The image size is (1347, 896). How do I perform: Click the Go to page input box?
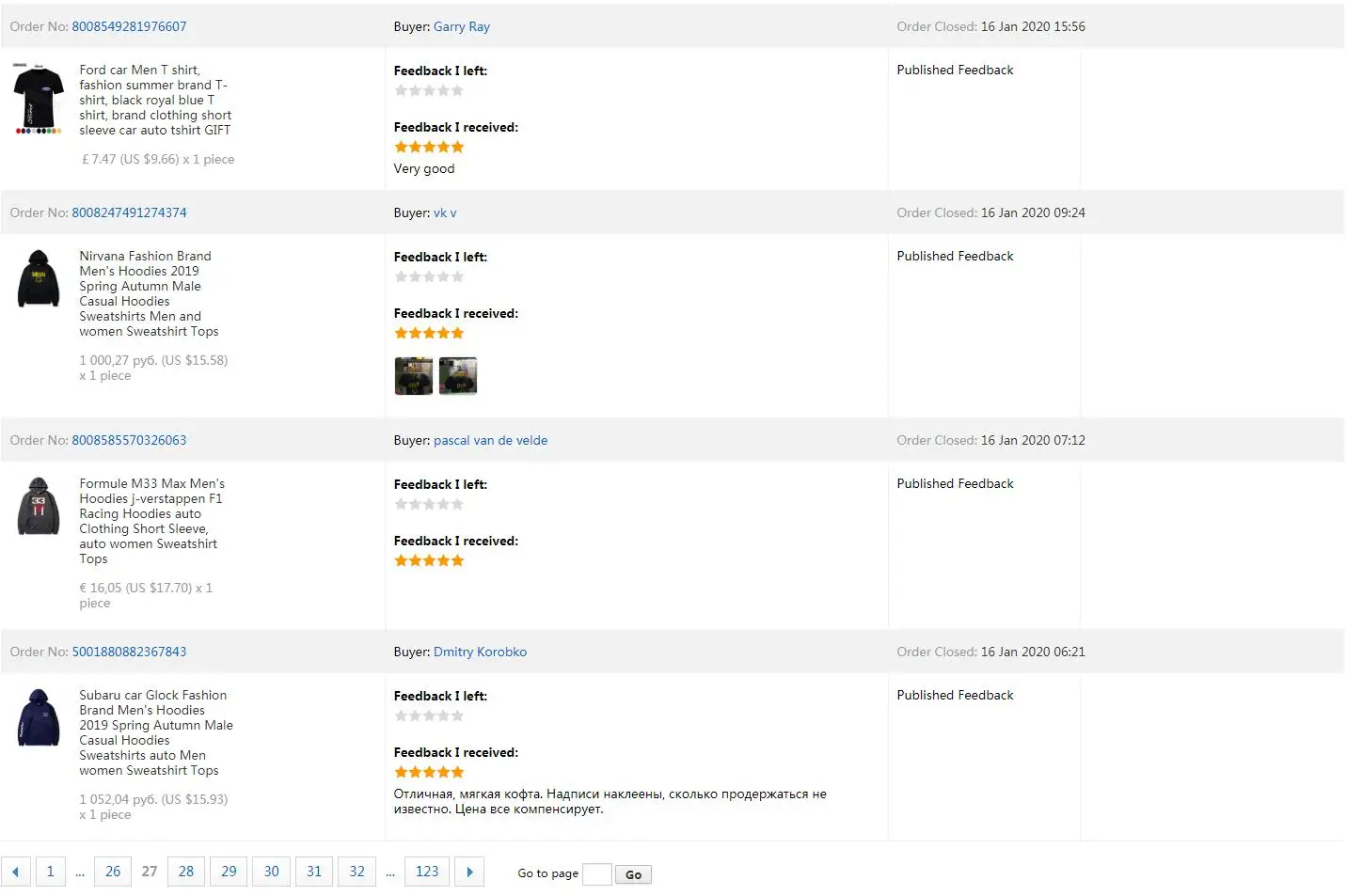point(596,874)
